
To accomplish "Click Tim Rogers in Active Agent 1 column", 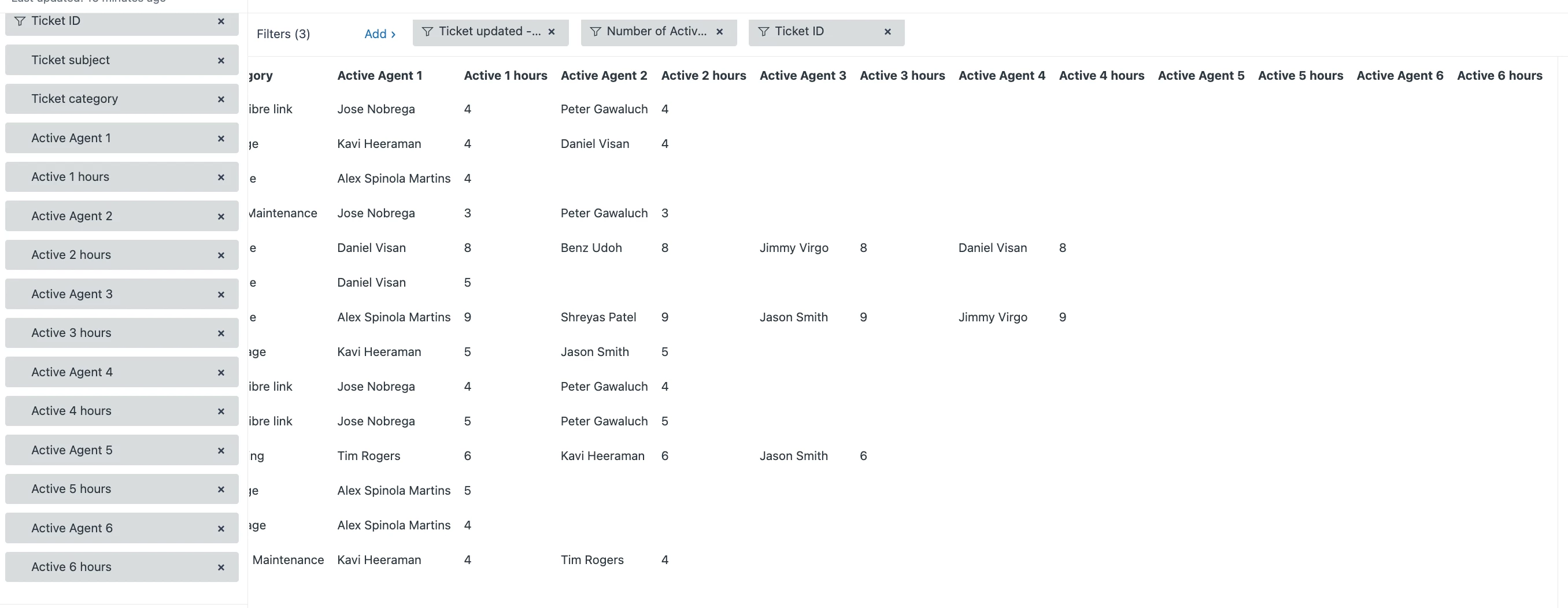I will (x=369, y=456).
